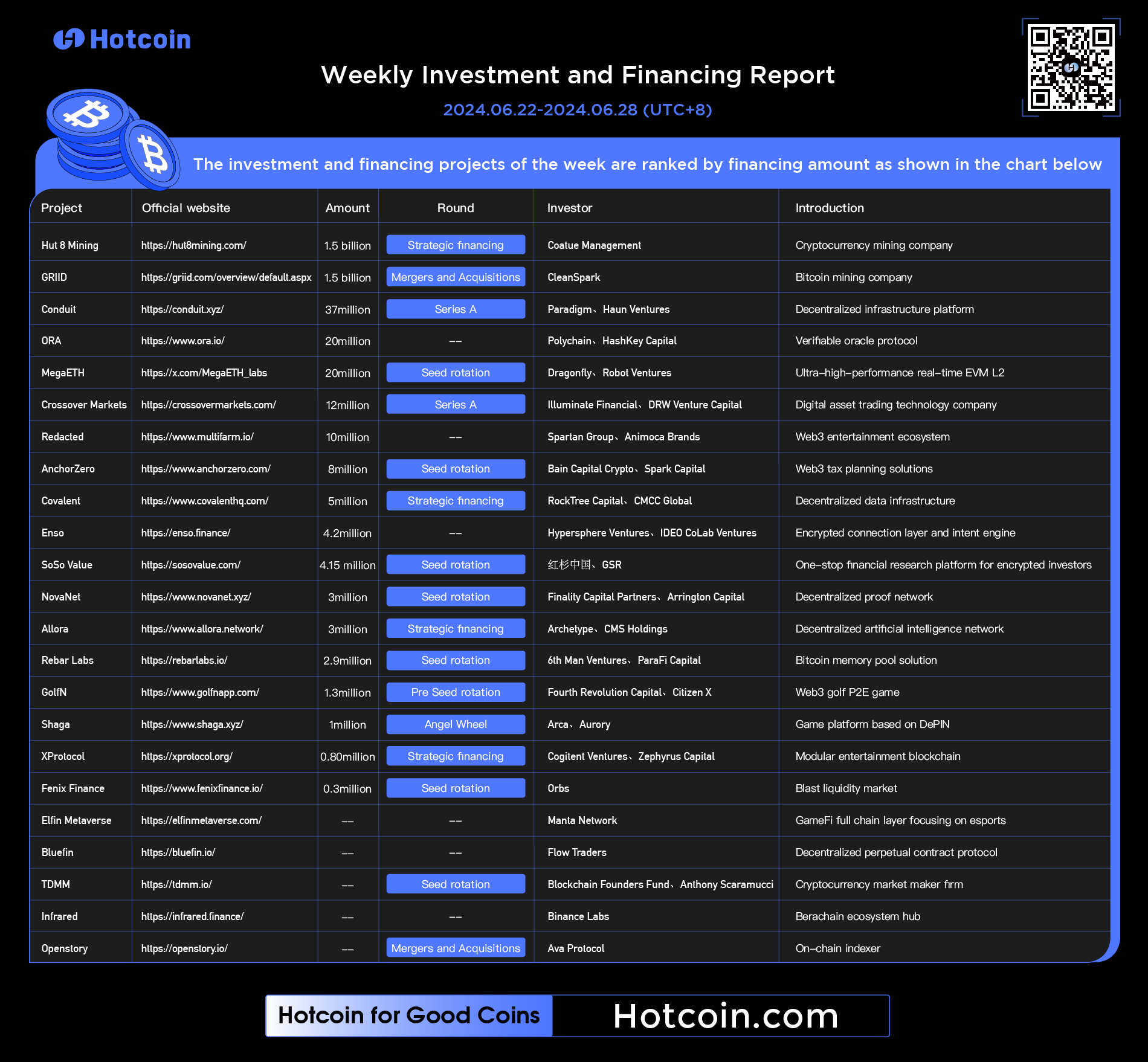Viewport: 1148px width, 1062px height.
Task: Open the Hut 8 Mining website link
Action: coord(194,245)
